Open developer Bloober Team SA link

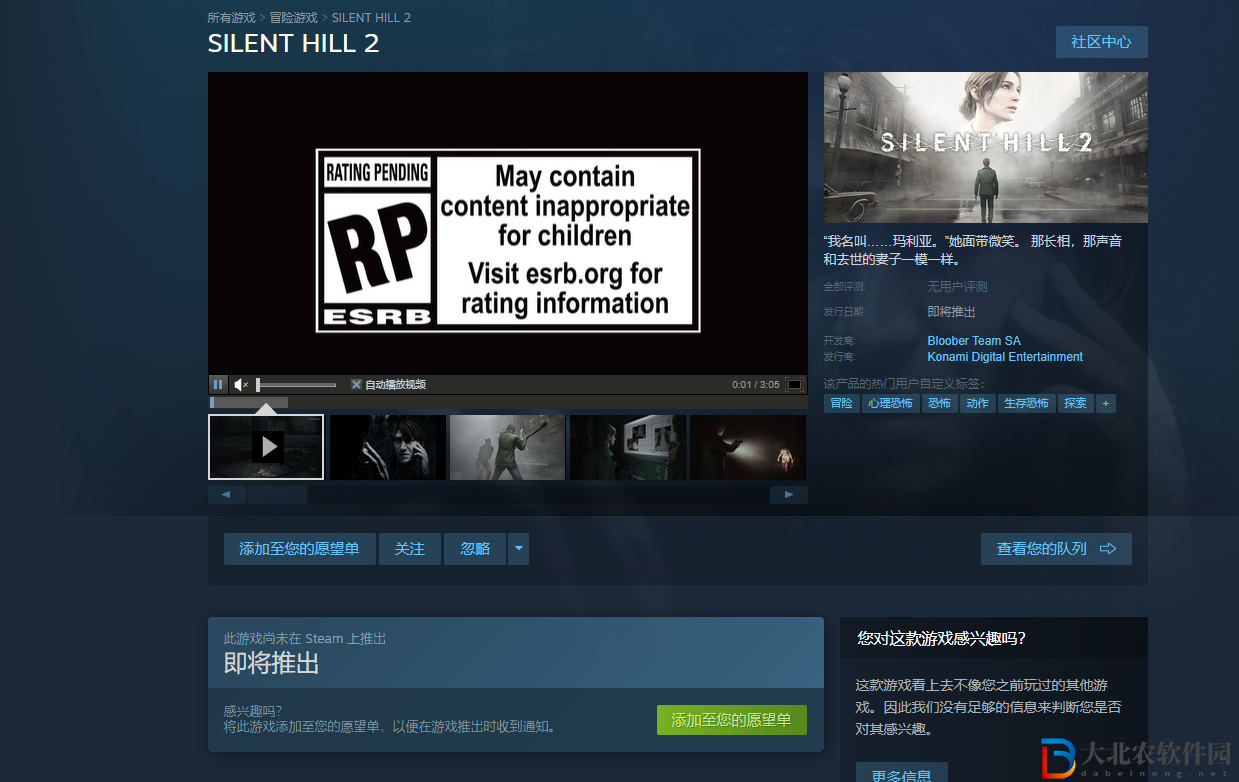pos(974,341)
